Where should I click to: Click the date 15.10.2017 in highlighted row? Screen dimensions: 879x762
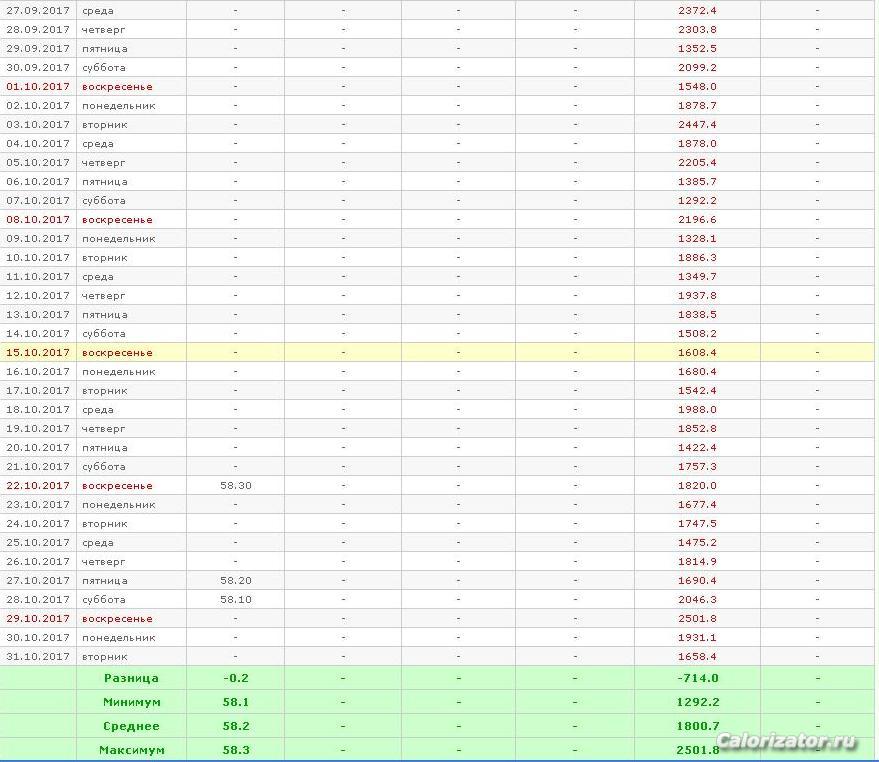click(x=38, y=353)
